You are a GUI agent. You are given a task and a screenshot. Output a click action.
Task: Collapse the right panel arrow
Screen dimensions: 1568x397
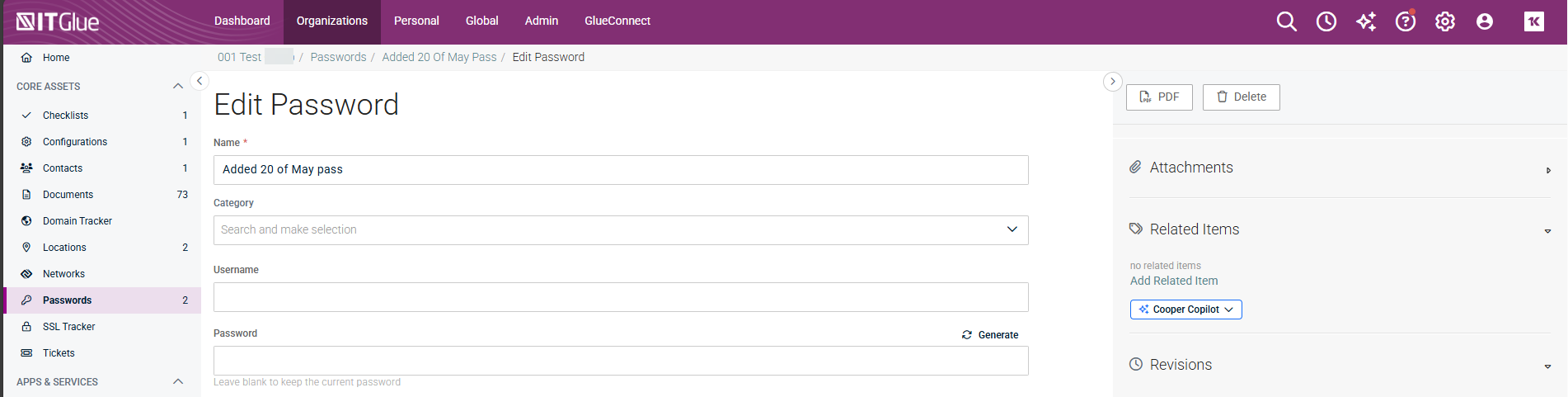1112,81
